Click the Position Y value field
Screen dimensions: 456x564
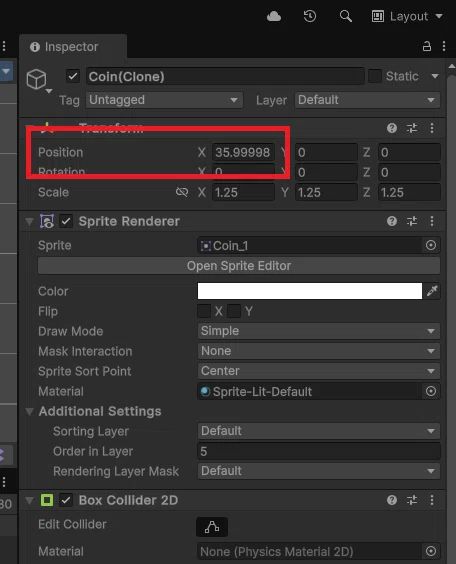[x=326, y=152]
